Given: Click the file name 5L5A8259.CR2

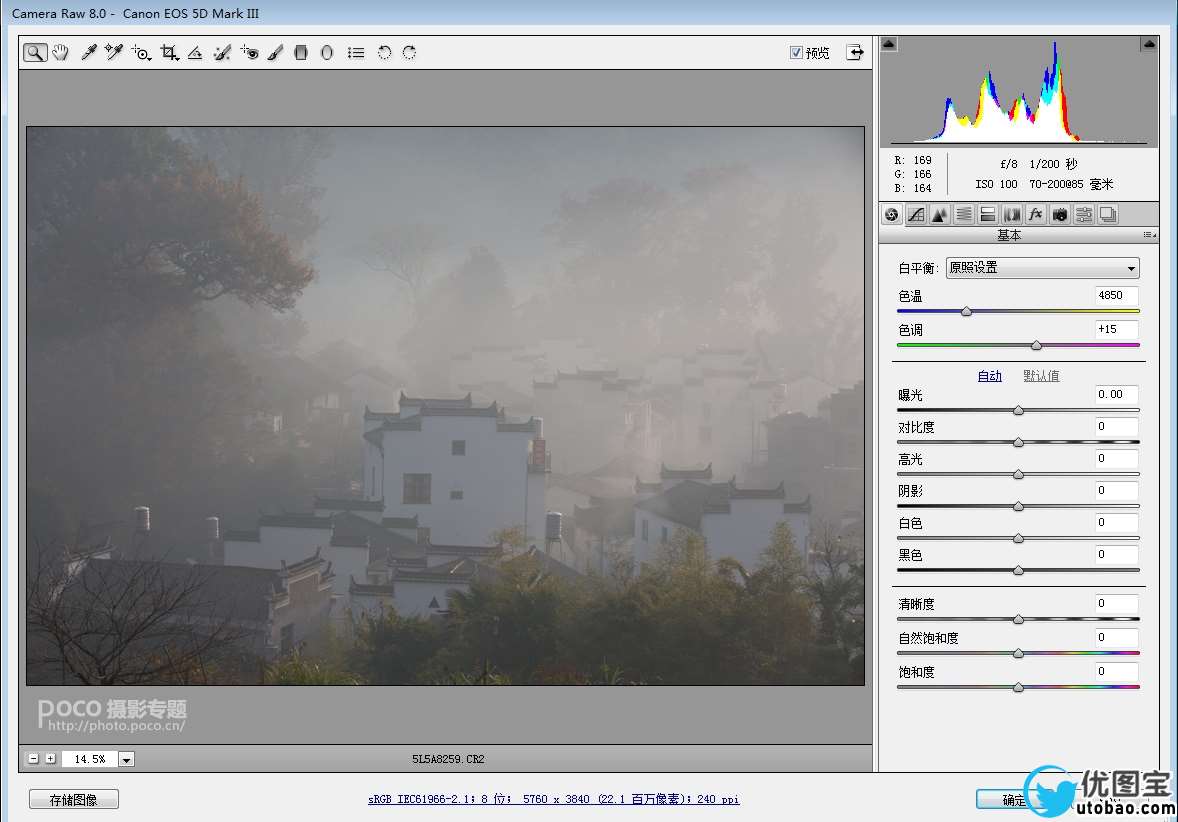Looking at the screenshot, I should point(449,760).
